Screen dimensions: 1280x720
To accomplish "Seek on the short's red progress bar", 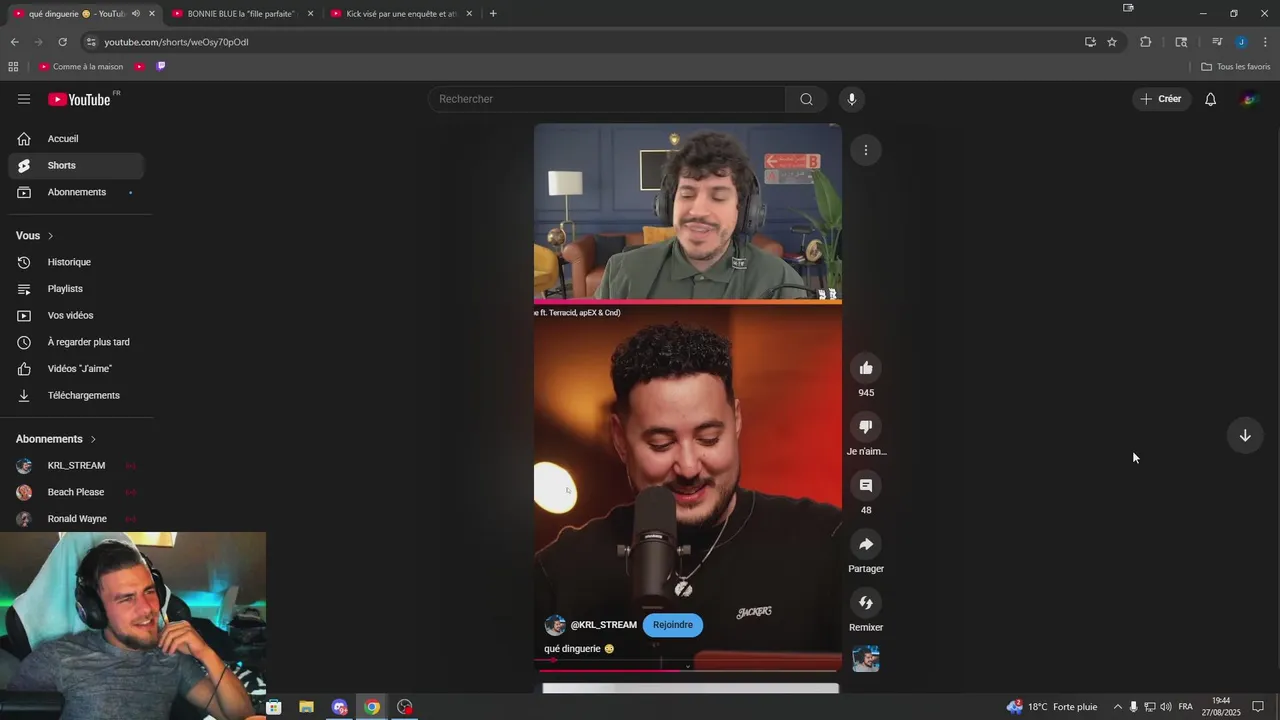I will [x=688, y=671].
